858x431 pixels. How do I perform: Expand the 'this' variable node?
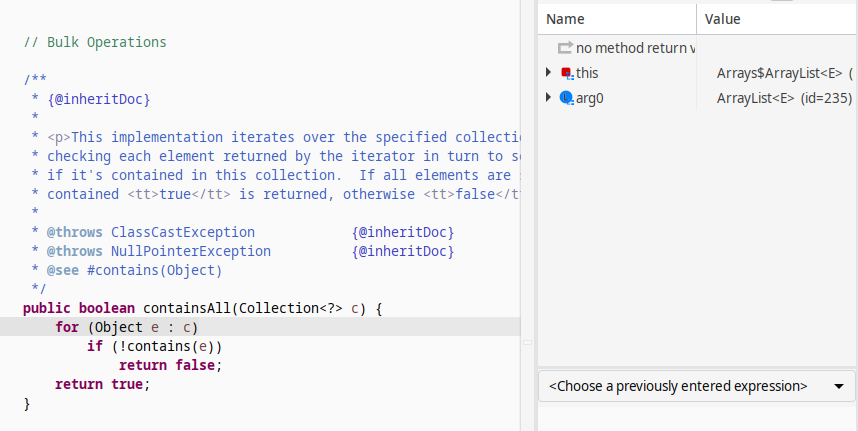coord(548,73)
